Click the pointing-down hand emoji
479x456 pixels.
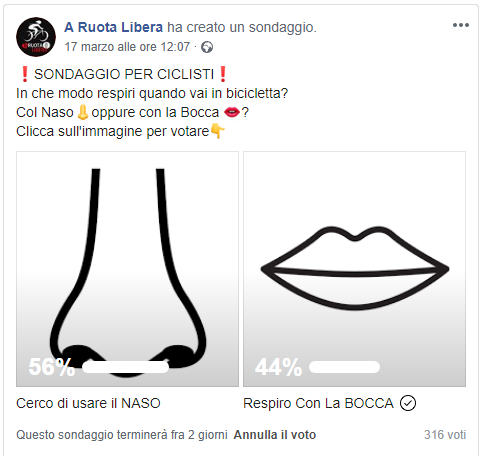pos(217,131)
